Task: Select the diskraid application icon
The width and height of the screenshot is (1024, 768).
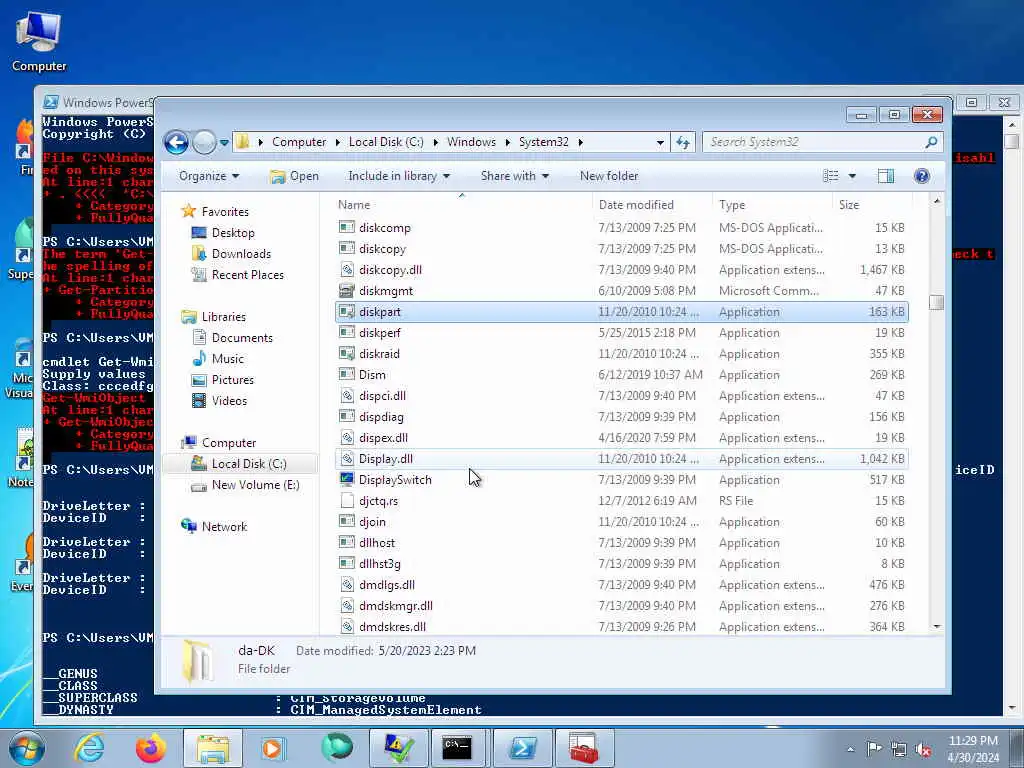Action: click(x=347, y=353)
